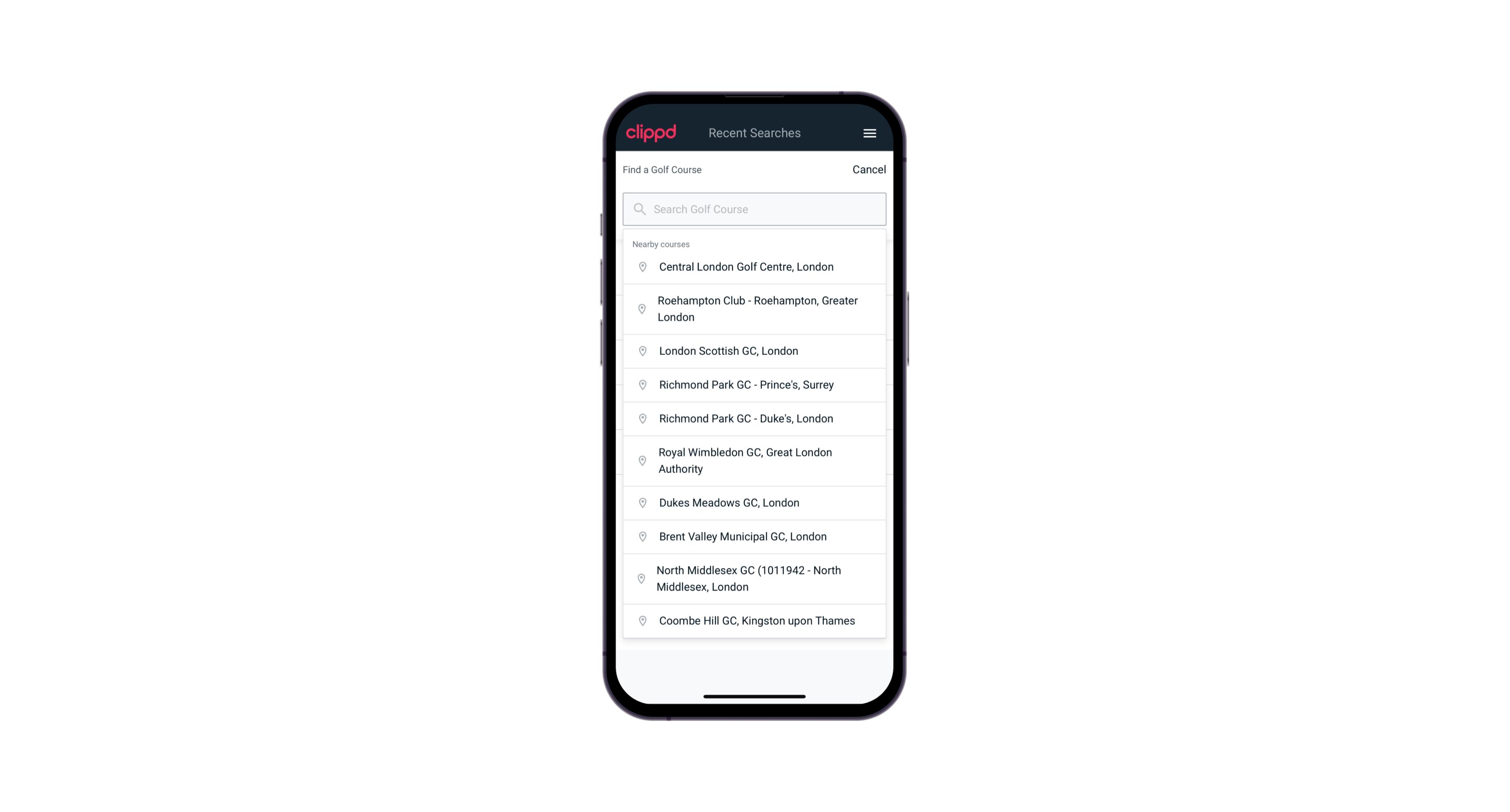
Task: Click location pin icon for Roehampton Club
Action: click(x=641, y=309)
